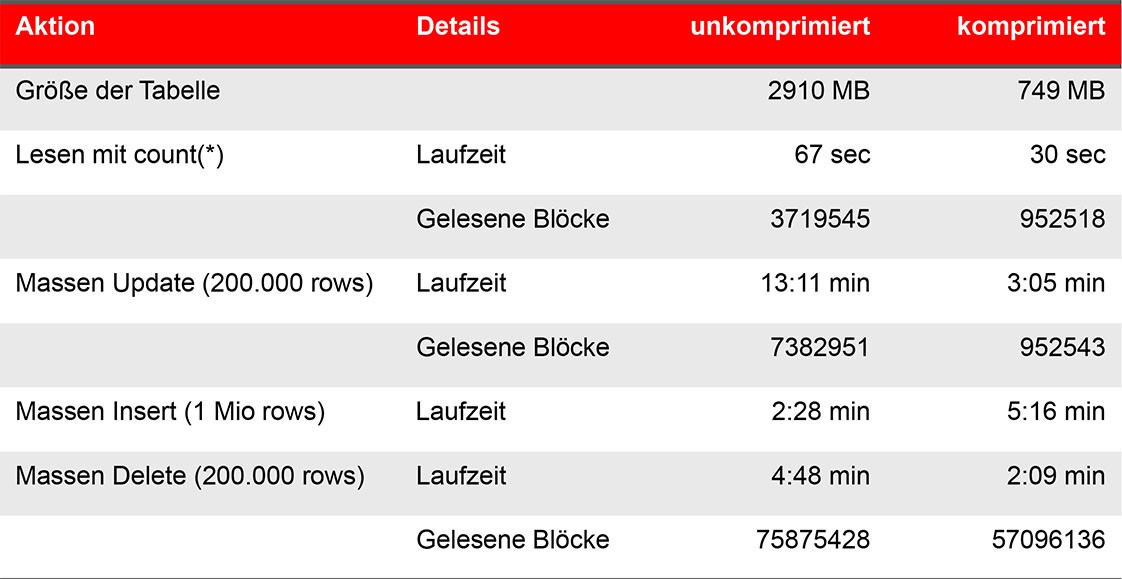
Task: Select the Lesen mit count(*) cell
Action: (x=119, y=155)
